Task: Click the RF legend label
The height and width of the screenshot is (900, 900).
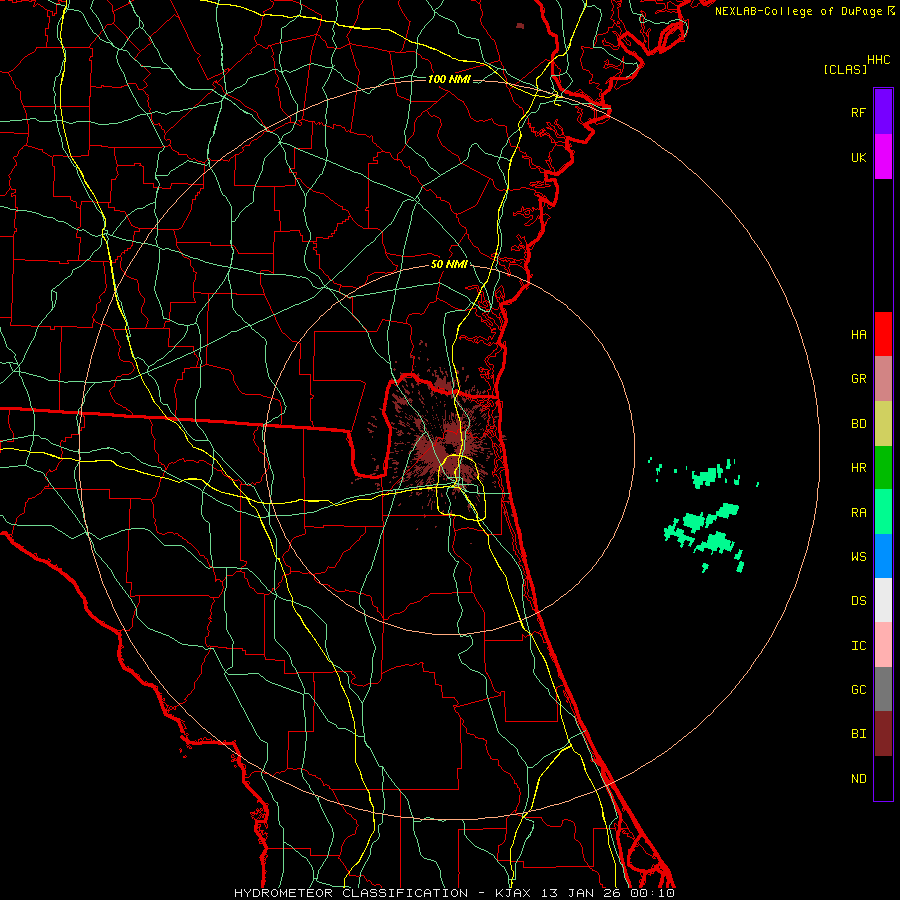Action: (x=858, y=112)
